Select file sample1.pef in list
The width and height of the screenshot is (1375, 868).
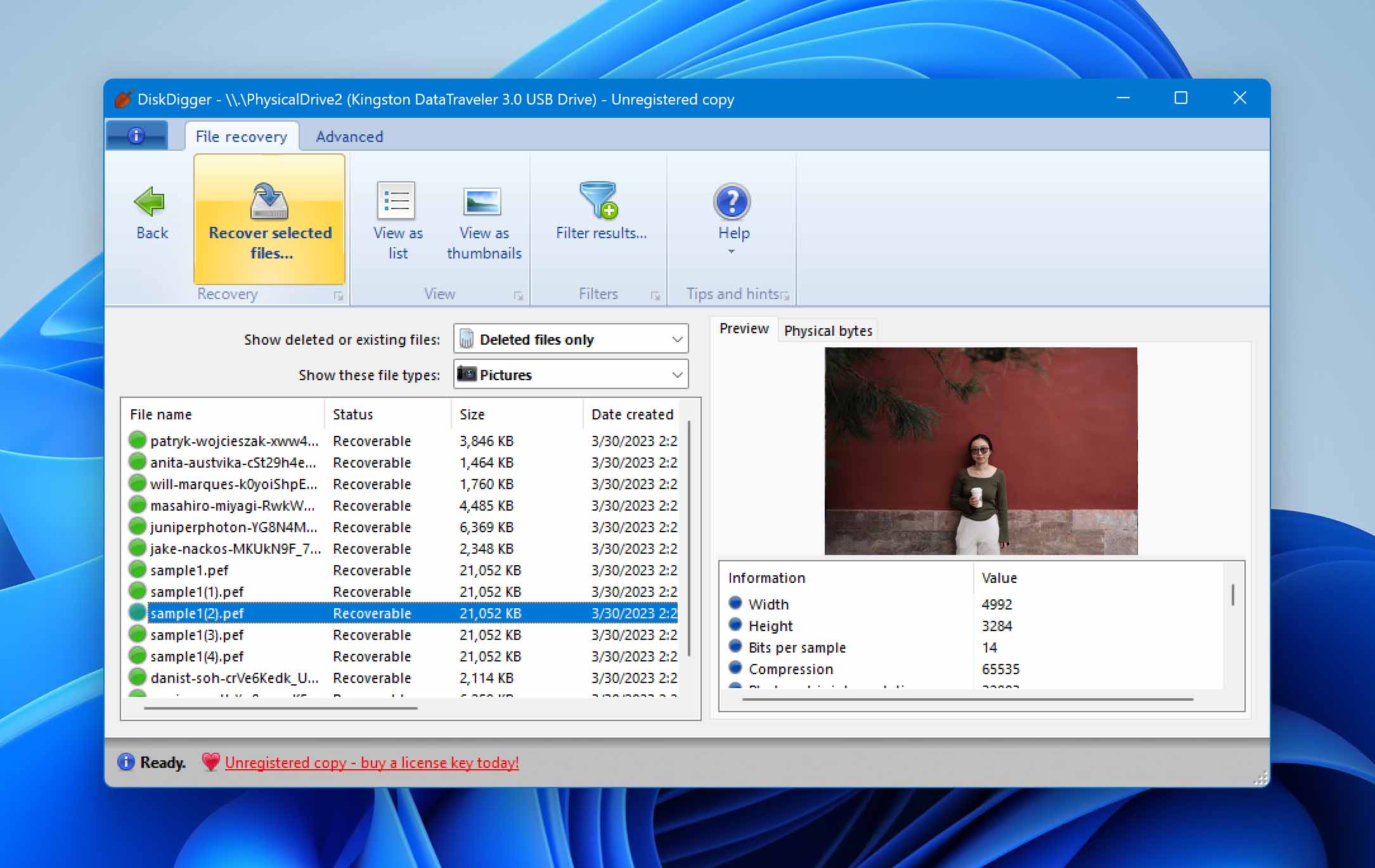pyautogui.click(x=189, y=570)
